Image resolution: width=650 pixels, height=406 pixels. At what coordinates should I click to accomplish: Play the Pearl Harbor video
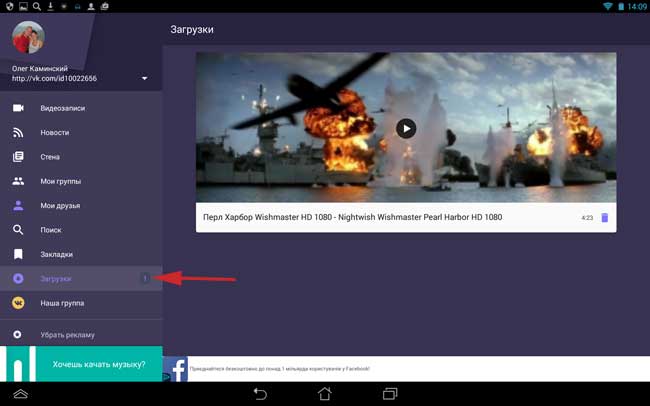coord(405,128)
